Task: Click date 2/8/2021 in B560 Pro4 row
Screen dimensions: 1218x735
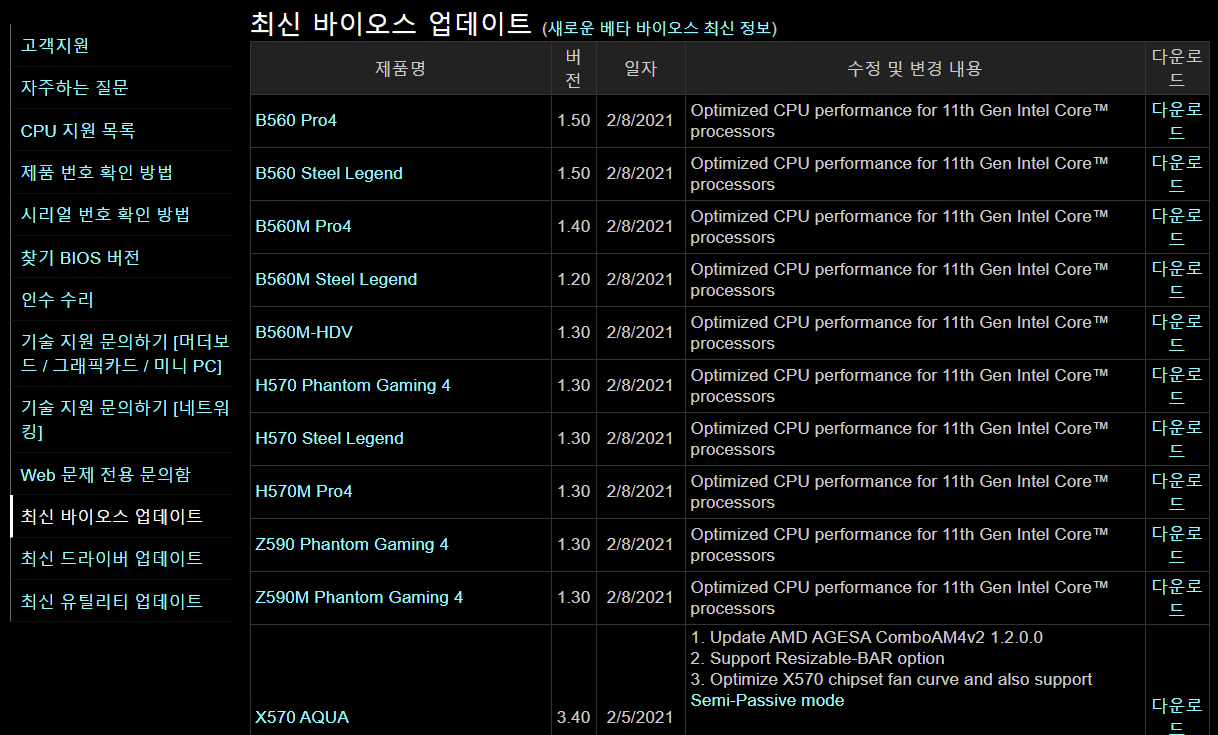Action: click(640, 120)
